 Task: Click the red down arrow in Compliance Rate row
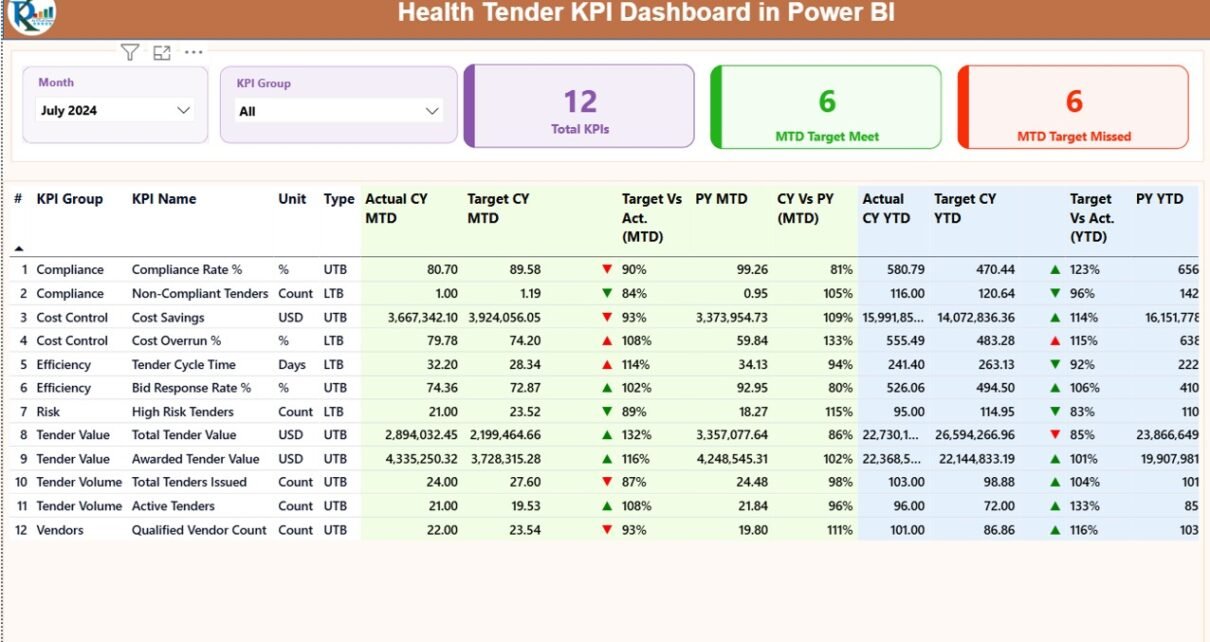point(607,269)
